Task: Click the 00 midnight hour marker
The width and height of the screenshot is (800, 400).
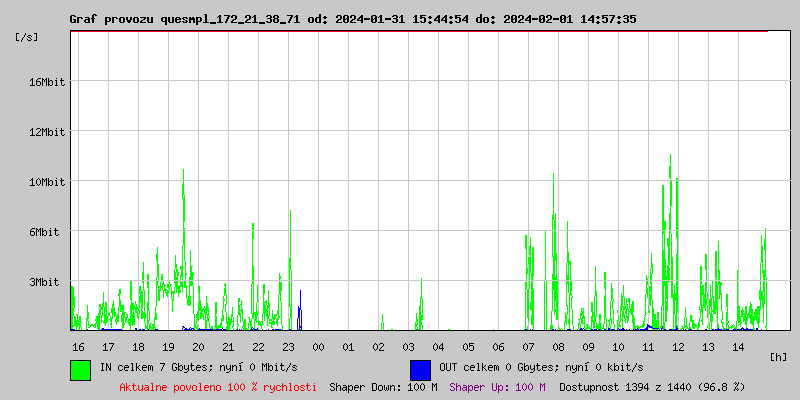Action: 318,347
